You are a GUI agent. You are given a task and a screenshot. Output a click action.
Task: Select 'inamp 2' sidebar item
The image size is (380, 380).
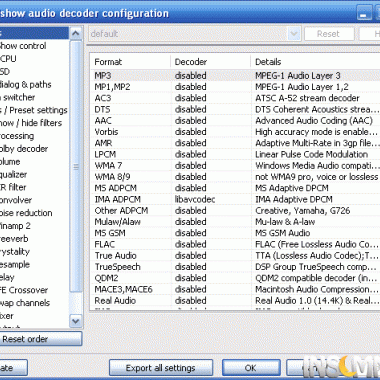pos(15,226)
